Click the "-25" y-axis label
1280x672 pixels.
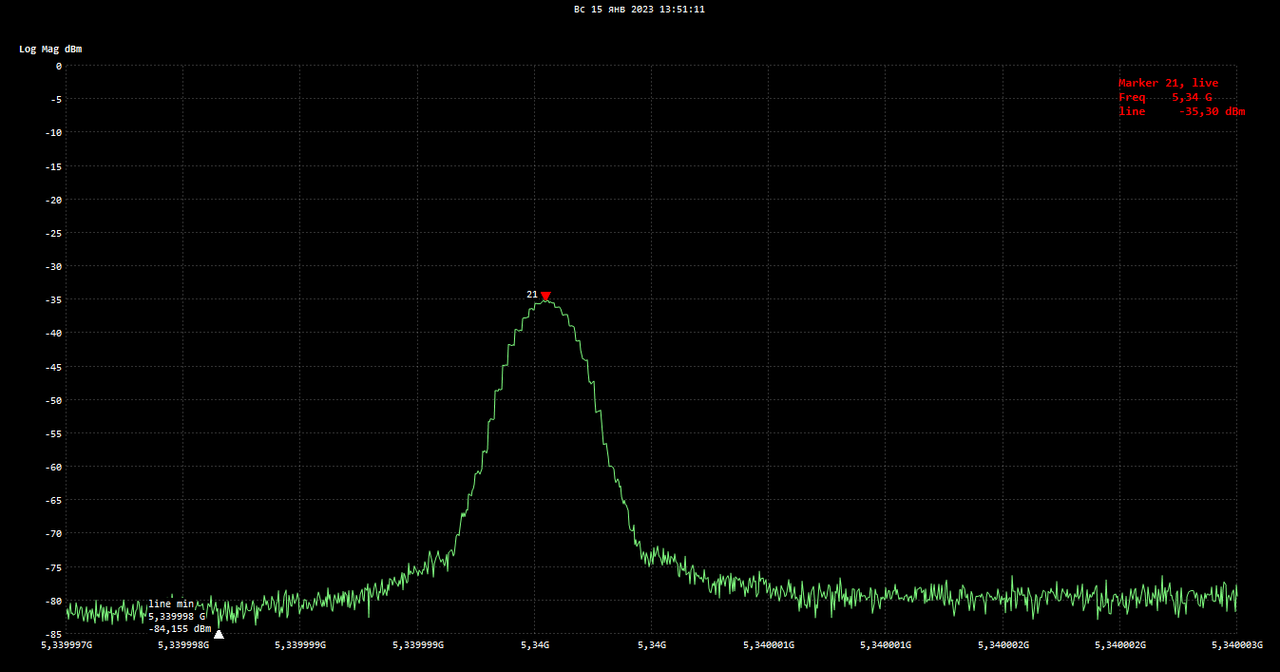pyautogui.click(x=53, y=233)
